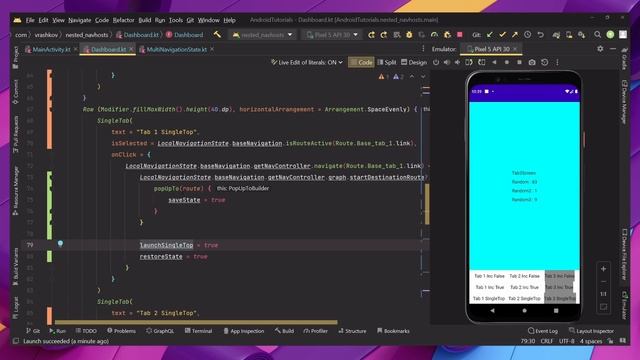Open Pixel 5 API 30 device dropdown
The width and height of the screenshot is (640, 360).
(x=332, y=35)
